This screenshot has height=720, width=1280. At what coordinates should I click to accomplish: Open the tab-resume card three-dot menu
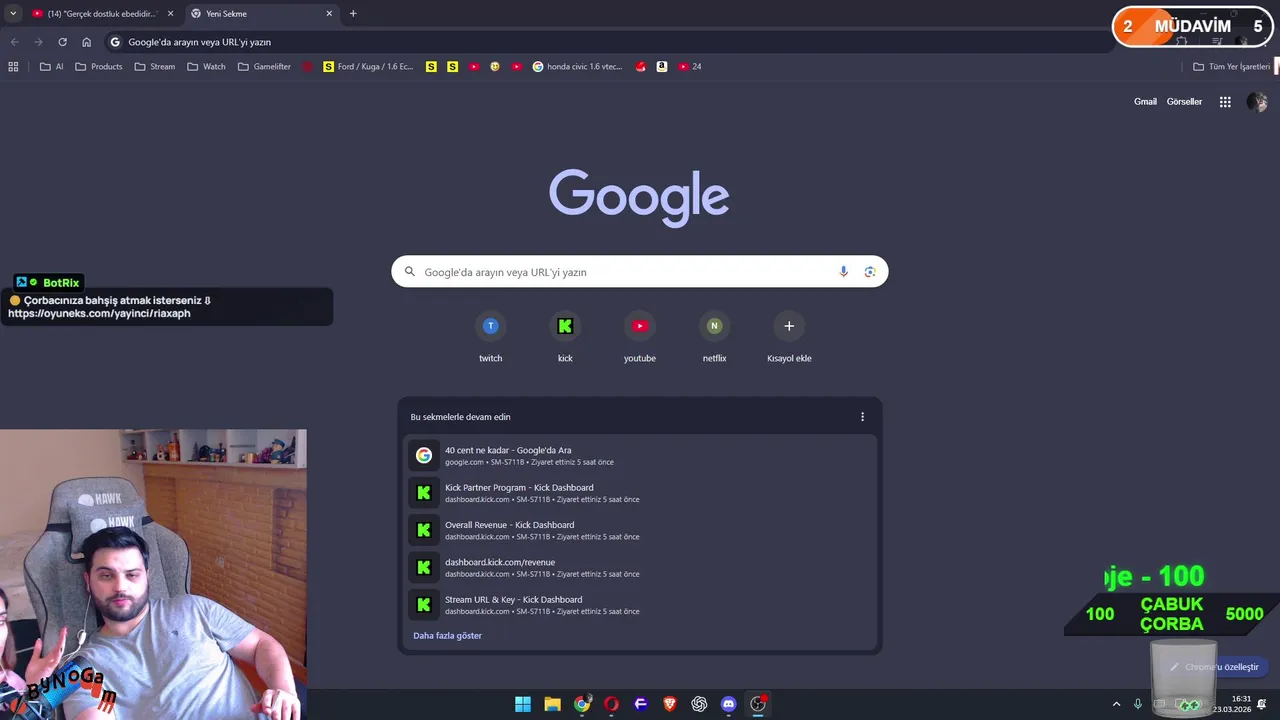(x=862, y=417)
